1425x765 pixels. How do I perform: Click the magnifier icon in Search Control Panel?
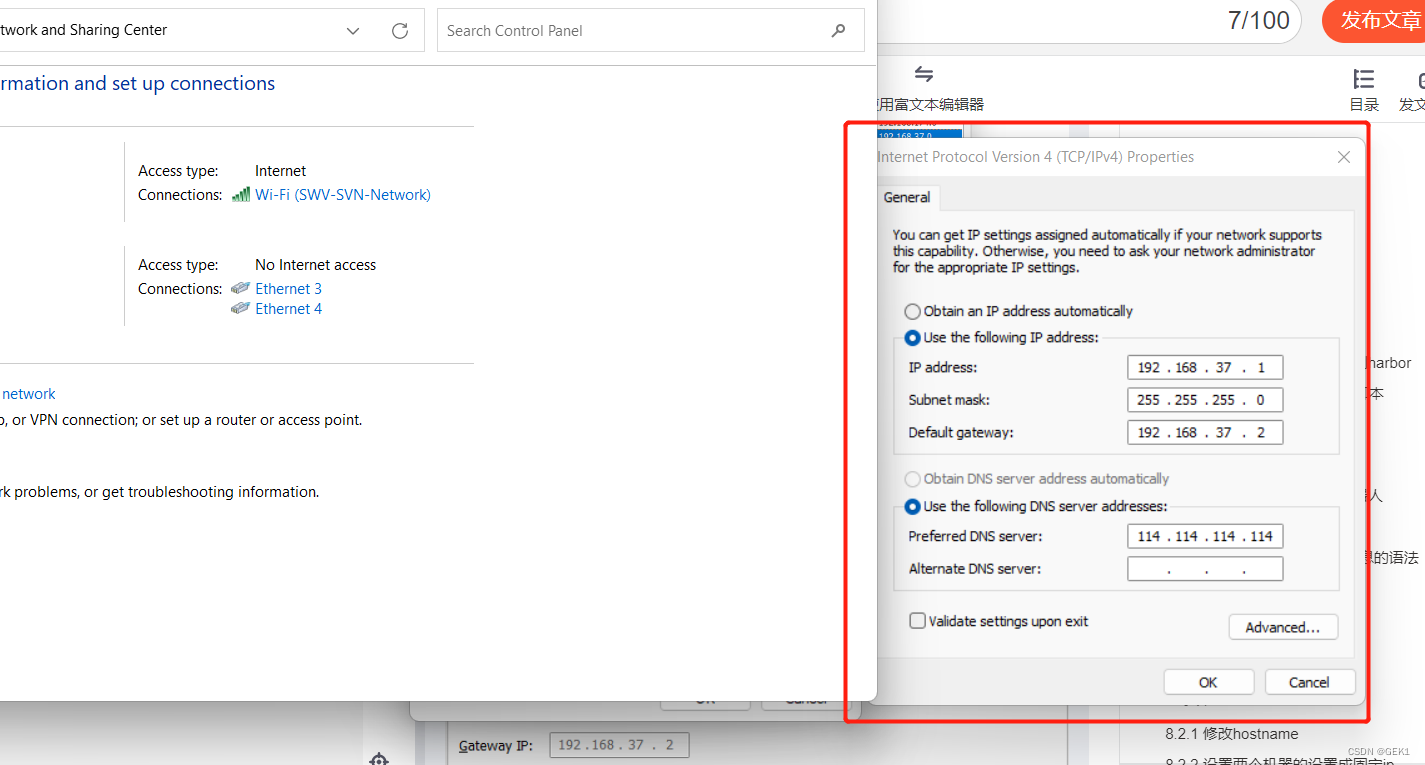(x=838, y=31)
